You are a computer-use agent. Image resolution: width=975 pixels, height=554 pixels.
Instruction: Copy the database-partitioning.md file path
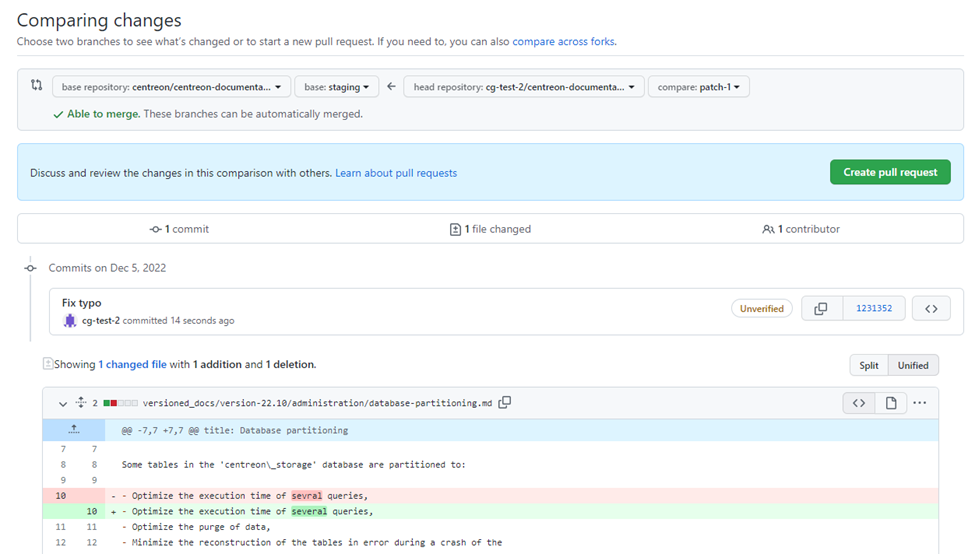click(x=505, y=403)
